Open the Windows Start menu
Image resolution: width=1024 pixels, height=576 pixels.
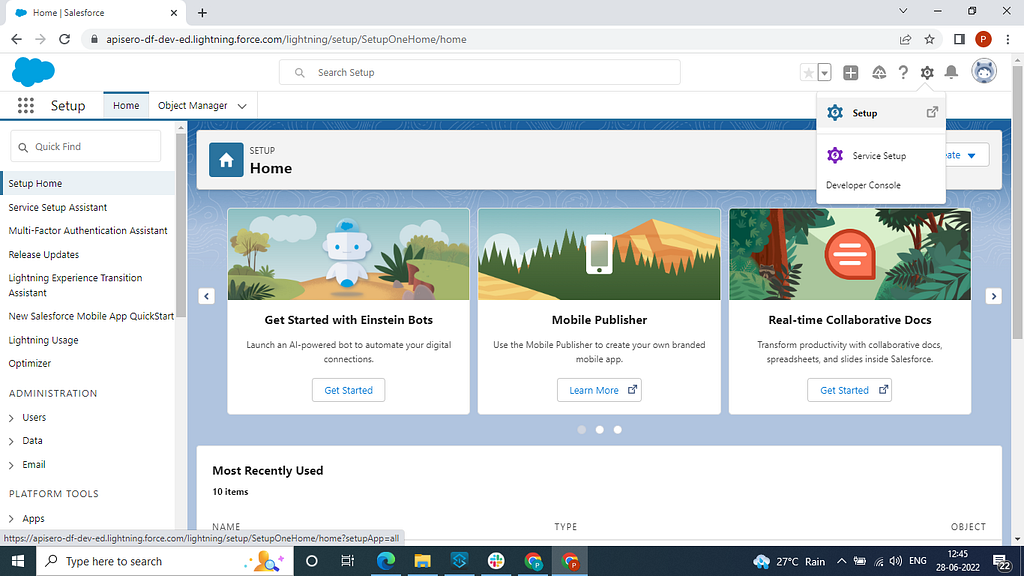(x=18, y=561)
